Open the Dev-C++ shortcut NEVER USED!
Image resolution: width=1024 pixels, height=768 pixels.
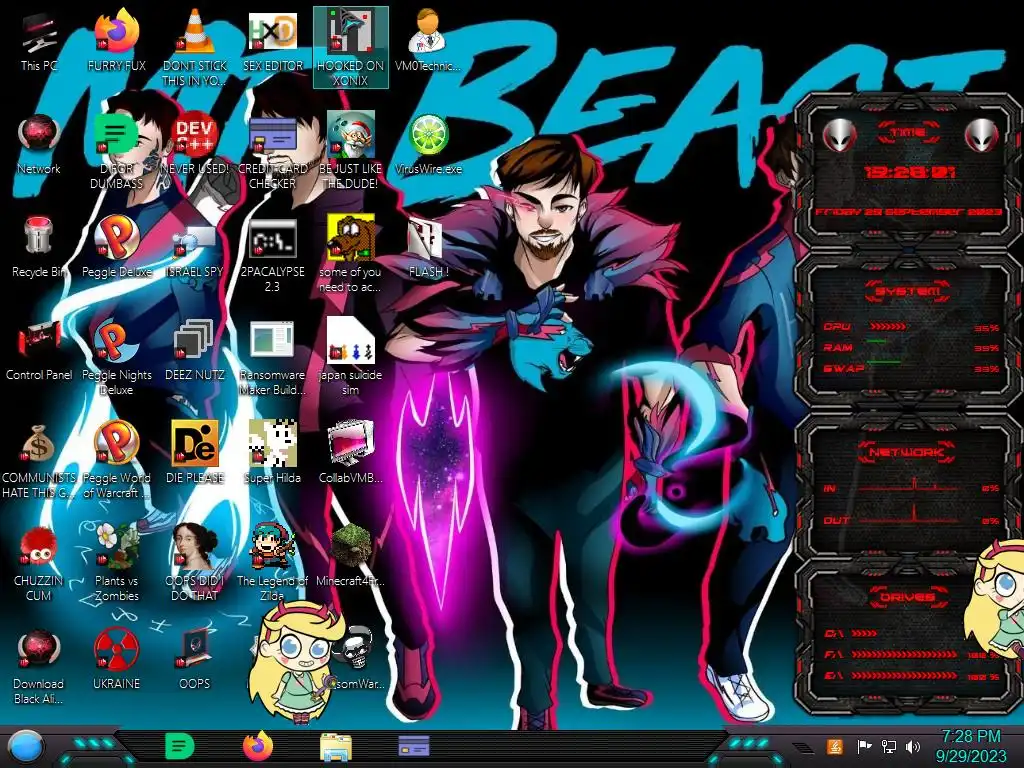(x=195, y=145)
